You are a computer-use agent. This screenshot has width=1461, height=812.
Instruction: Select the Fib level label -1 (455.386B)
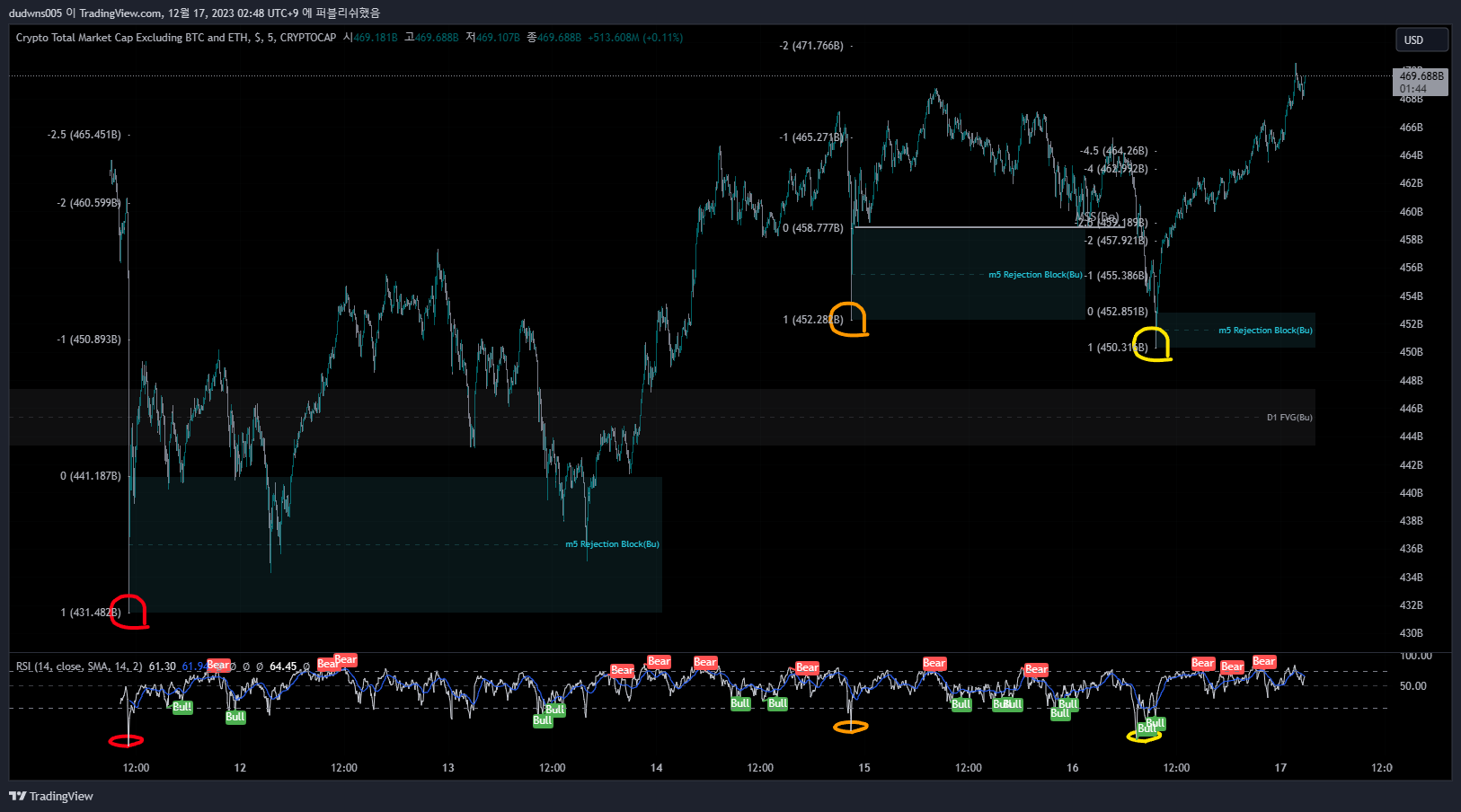pyautogui.click(x=1116, y=276)
